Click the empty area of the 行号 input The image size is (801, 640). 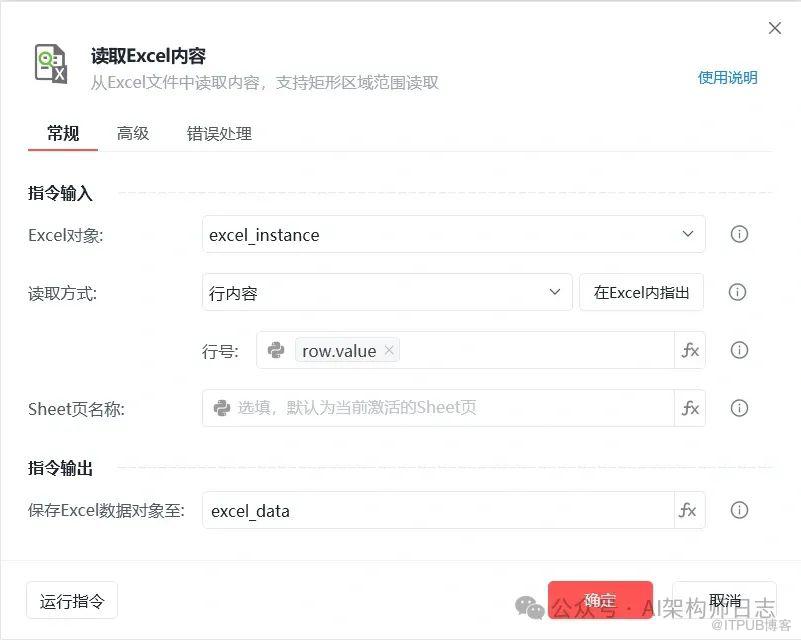pyautogui.click(x=536, y=350)
